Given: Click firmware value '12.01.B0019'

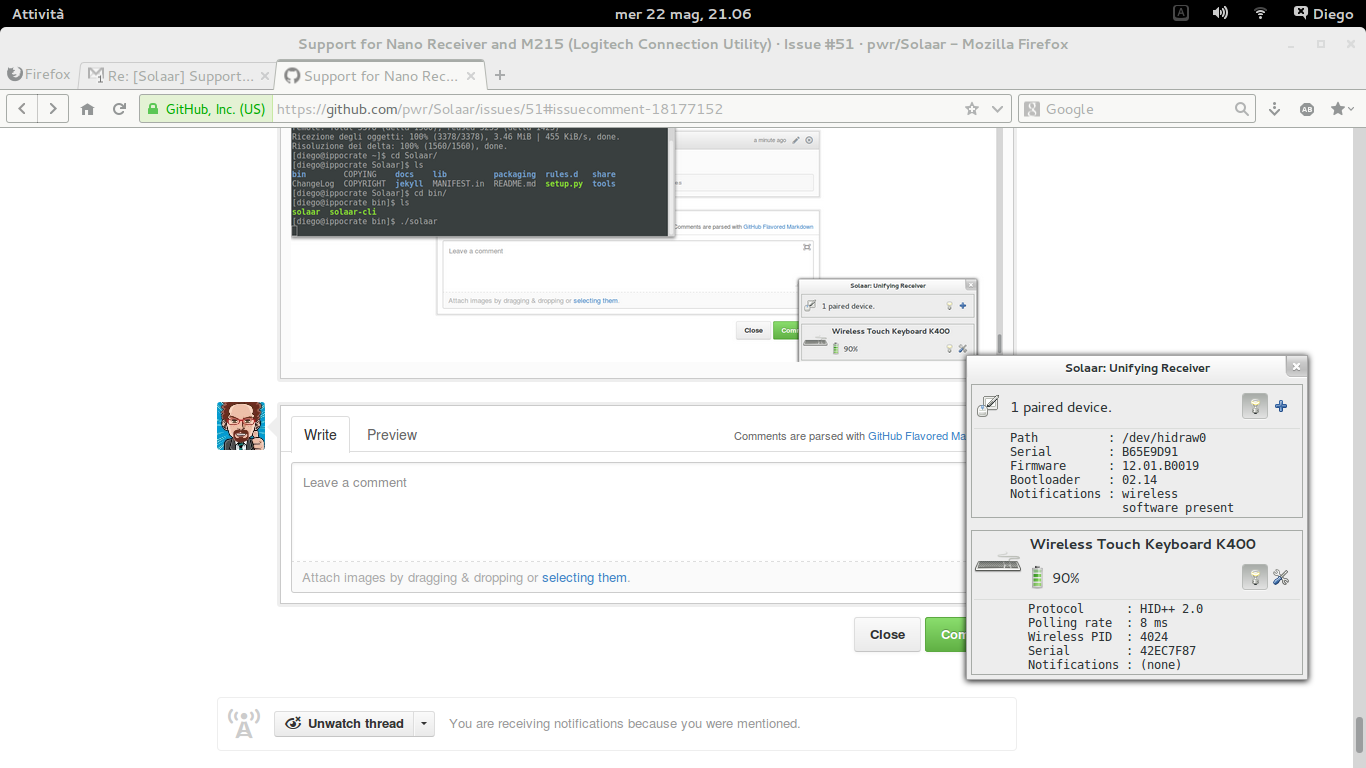Looking at the screenshot, I should pos(1160,465).
